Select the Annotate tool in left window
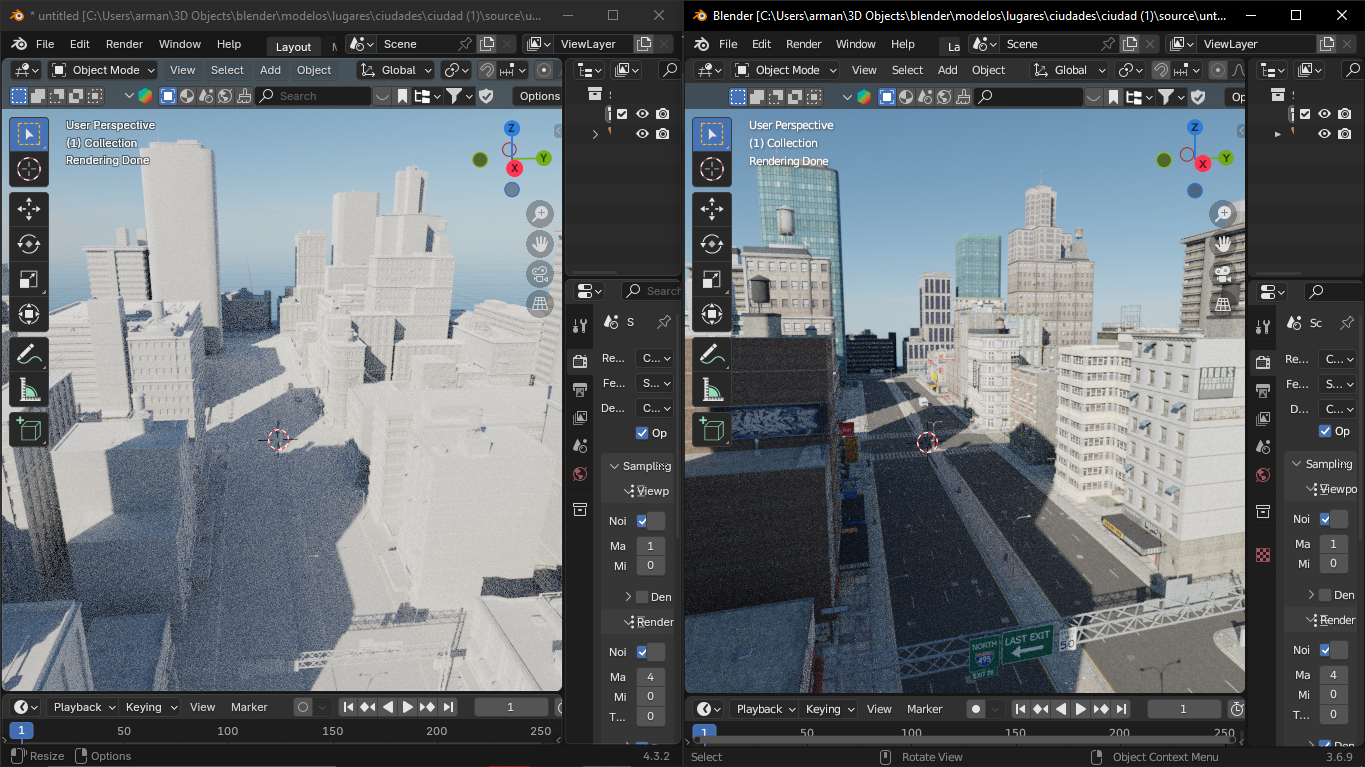 click(29, 355)
